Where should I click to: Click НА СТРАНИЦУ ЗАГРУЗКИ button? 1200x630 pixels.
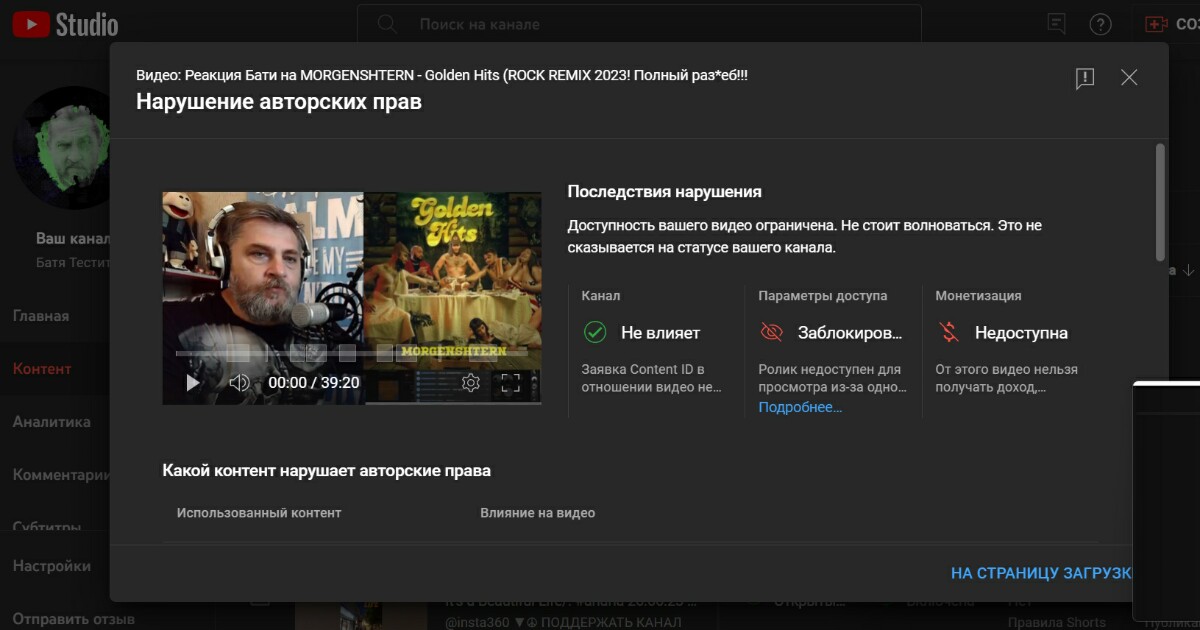point(1041,573)
